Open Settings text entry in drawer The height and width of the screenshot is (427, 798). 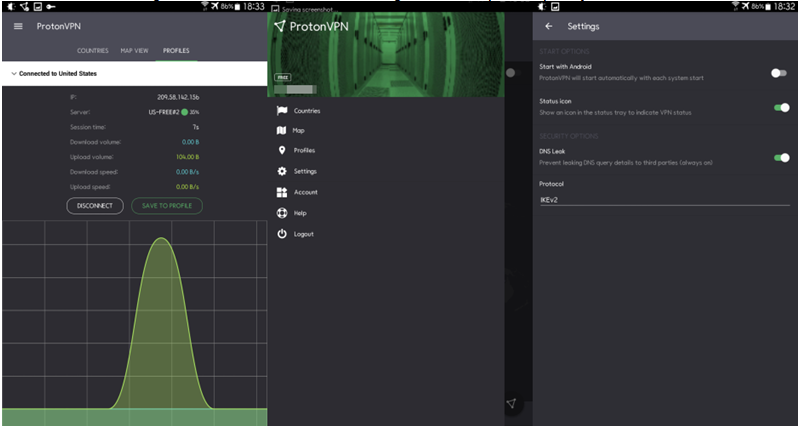click(x=305, y=172)
